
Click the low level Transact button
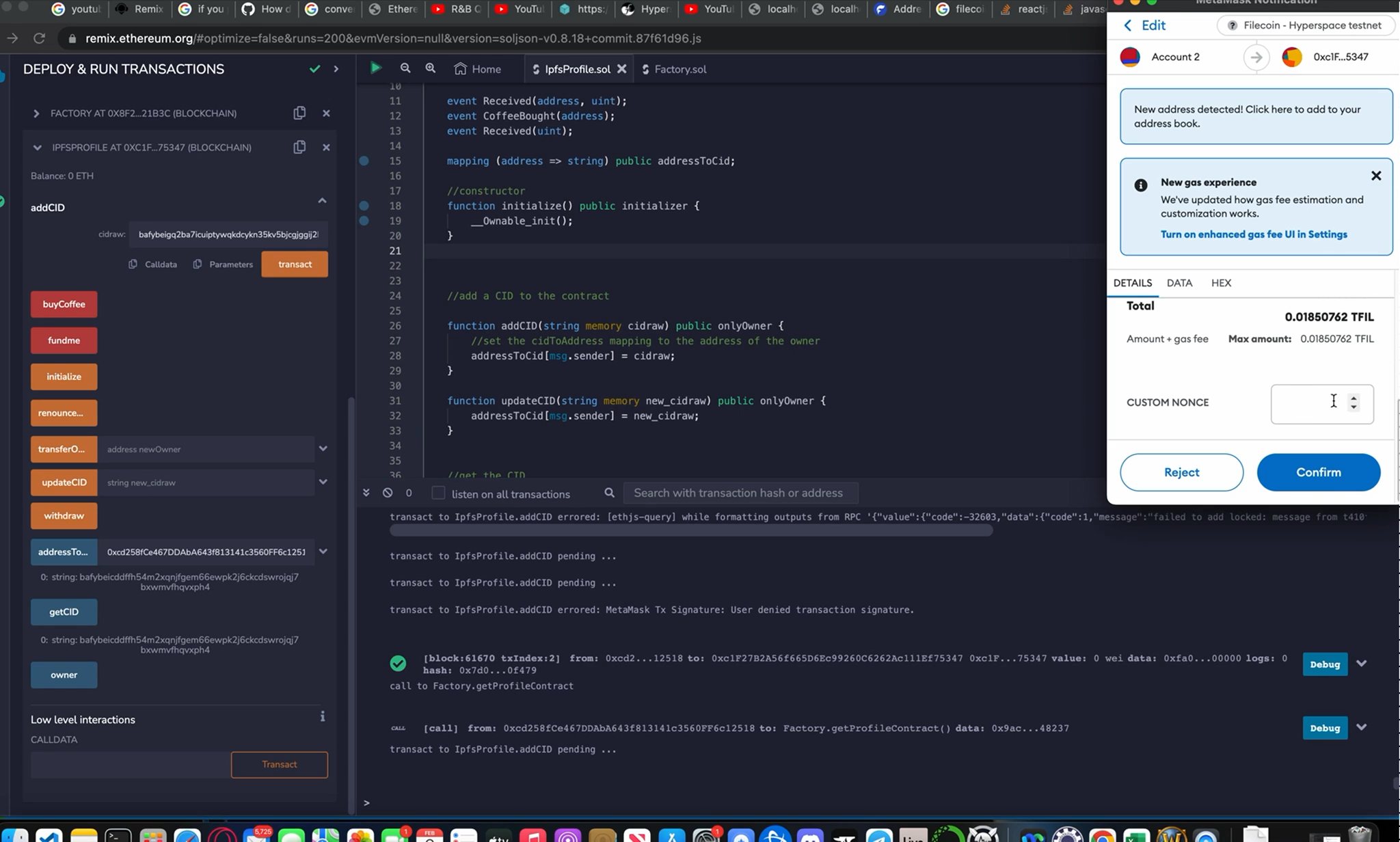279,765
